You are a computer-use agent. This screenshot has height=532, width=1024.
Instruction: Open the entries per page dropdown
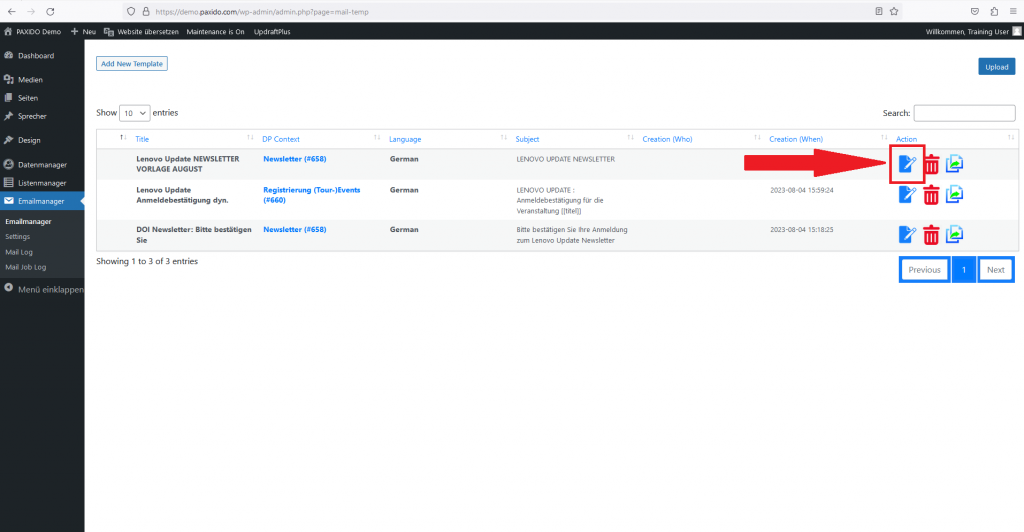[x=134, y=114]
